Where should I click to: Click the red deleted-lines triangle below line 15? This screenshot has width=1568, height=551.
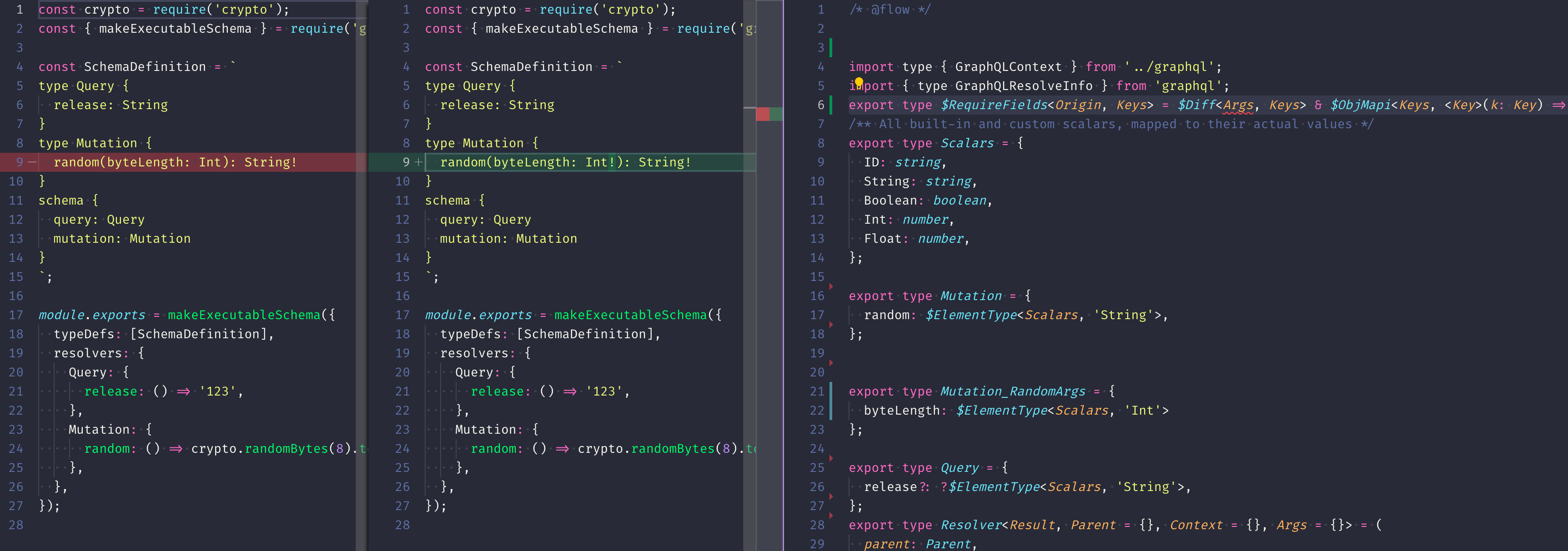(831, 286)
